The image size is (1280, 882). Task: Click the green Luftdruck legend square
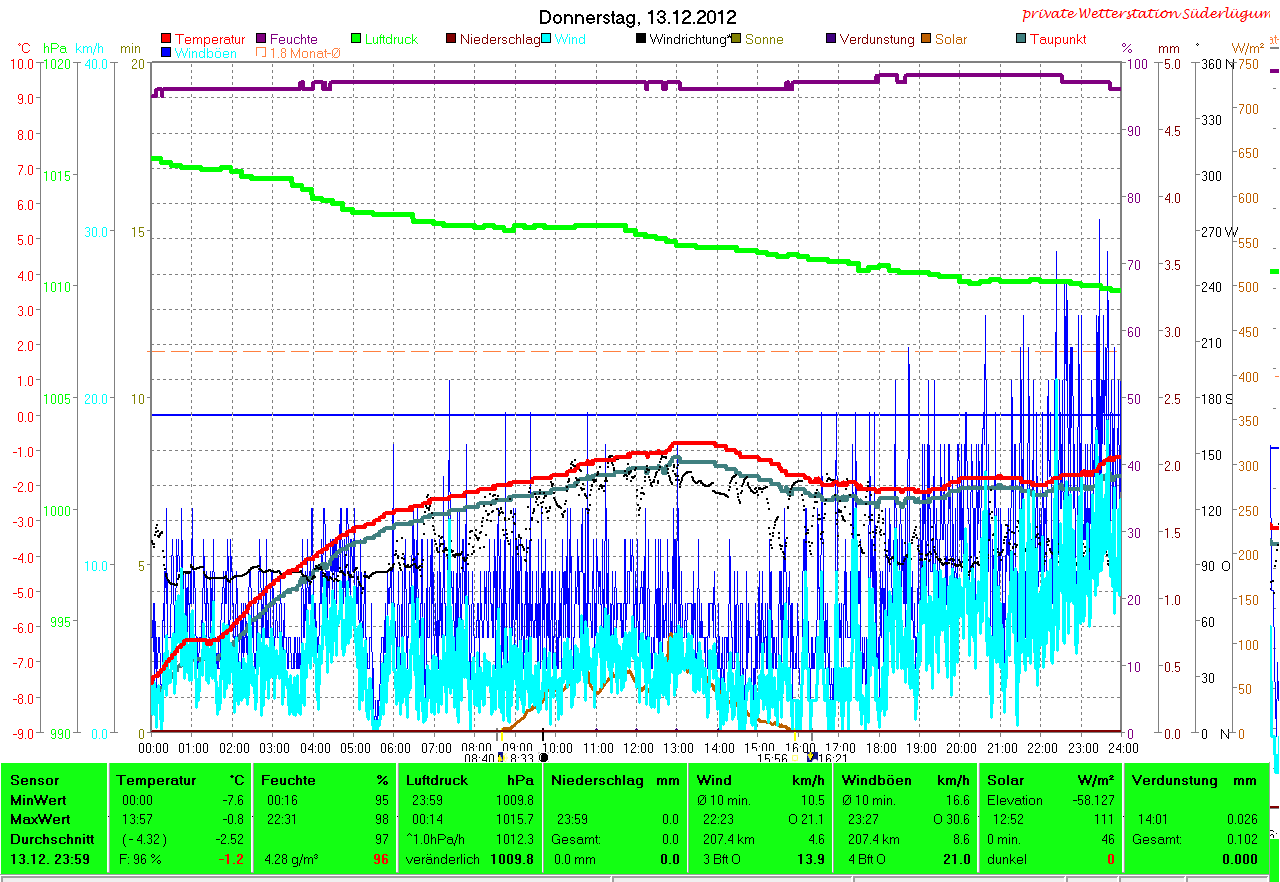[355, 40]
